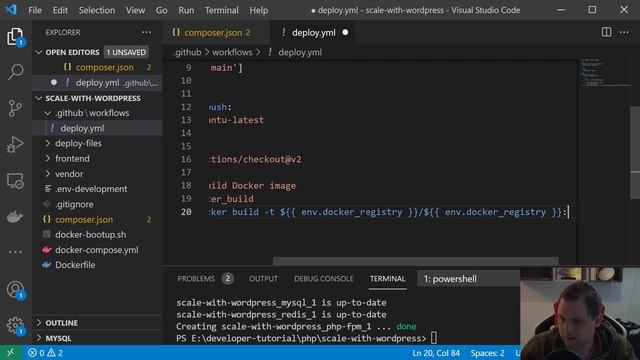Expand the MySQL section
Viewport: 640px width, 360px height.
click(97, 338)
